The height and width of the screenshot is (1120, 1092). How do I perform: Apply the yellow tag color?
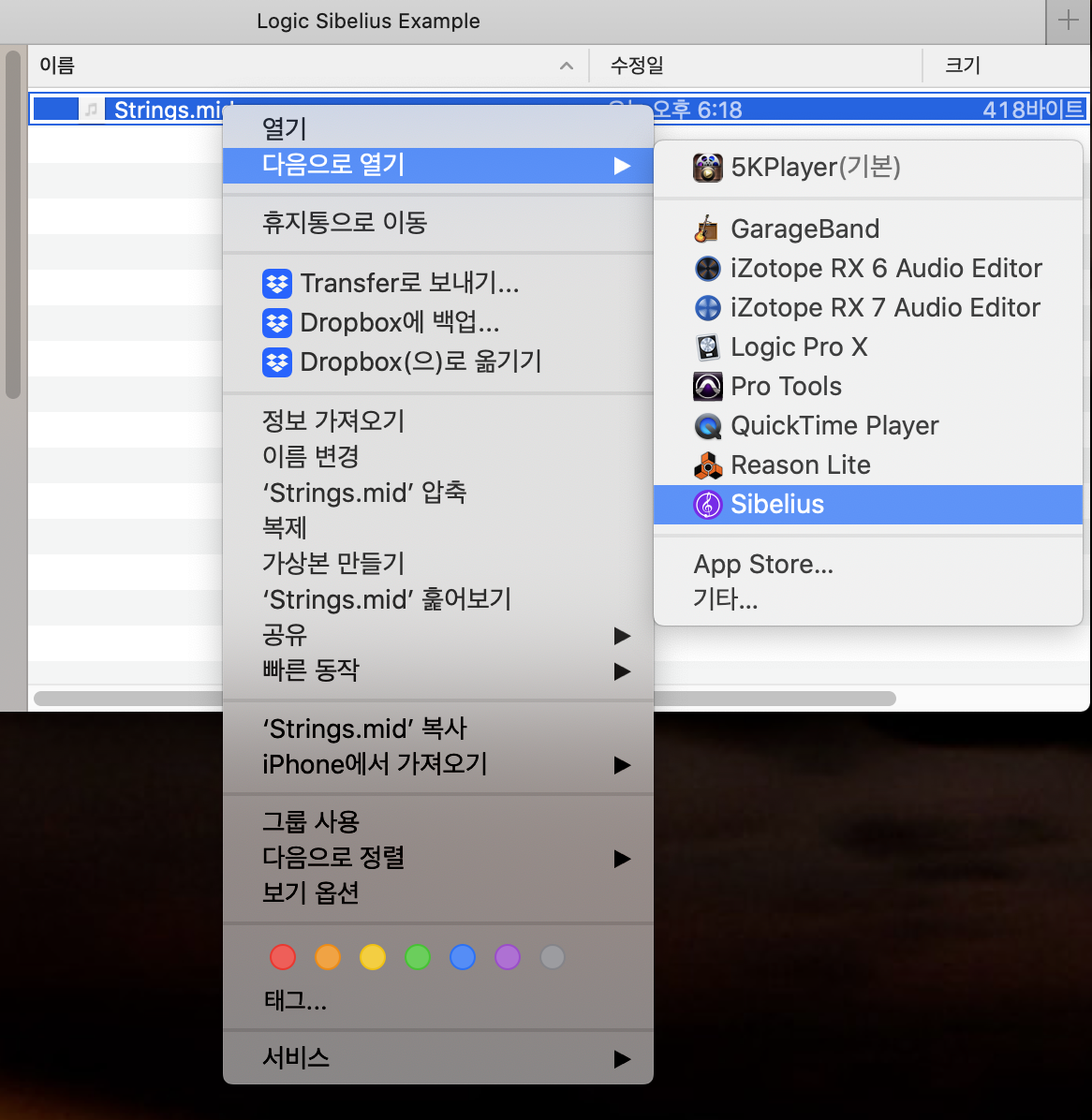coord(373,957)
